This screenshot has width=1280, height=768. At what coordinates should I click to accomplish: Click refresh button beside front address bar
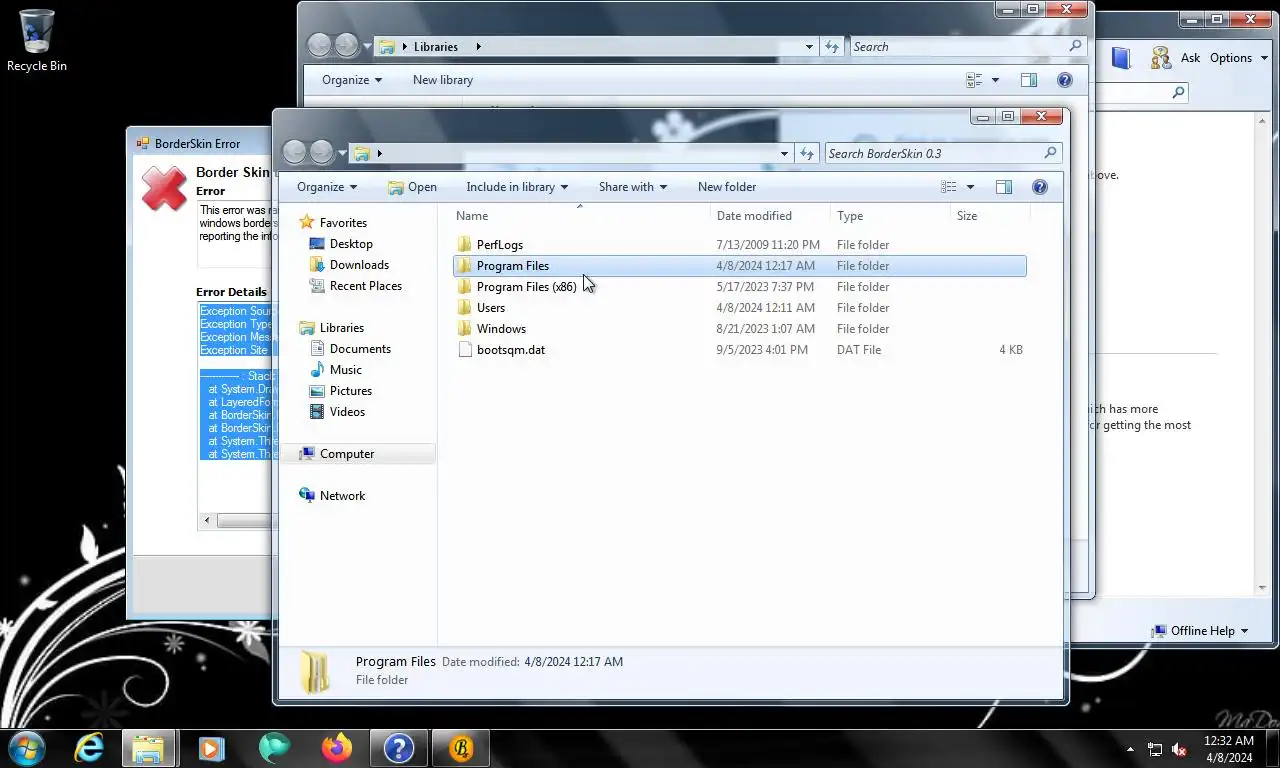pos(808,153)
